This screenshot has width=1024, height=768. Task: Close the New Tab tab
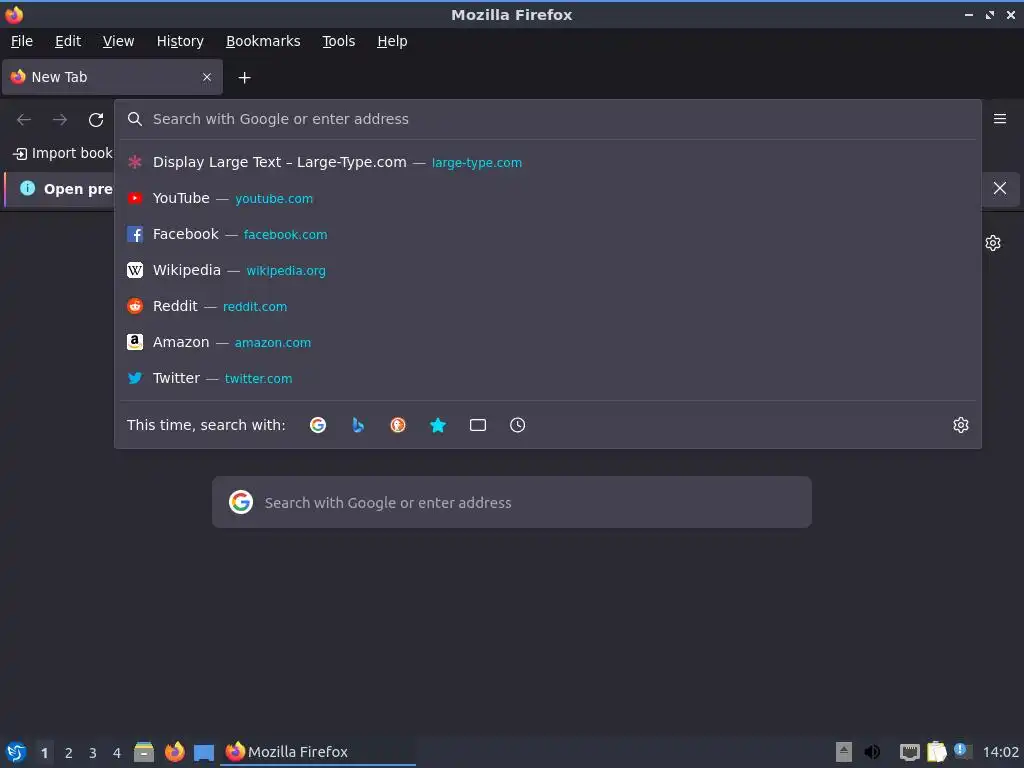207,77
